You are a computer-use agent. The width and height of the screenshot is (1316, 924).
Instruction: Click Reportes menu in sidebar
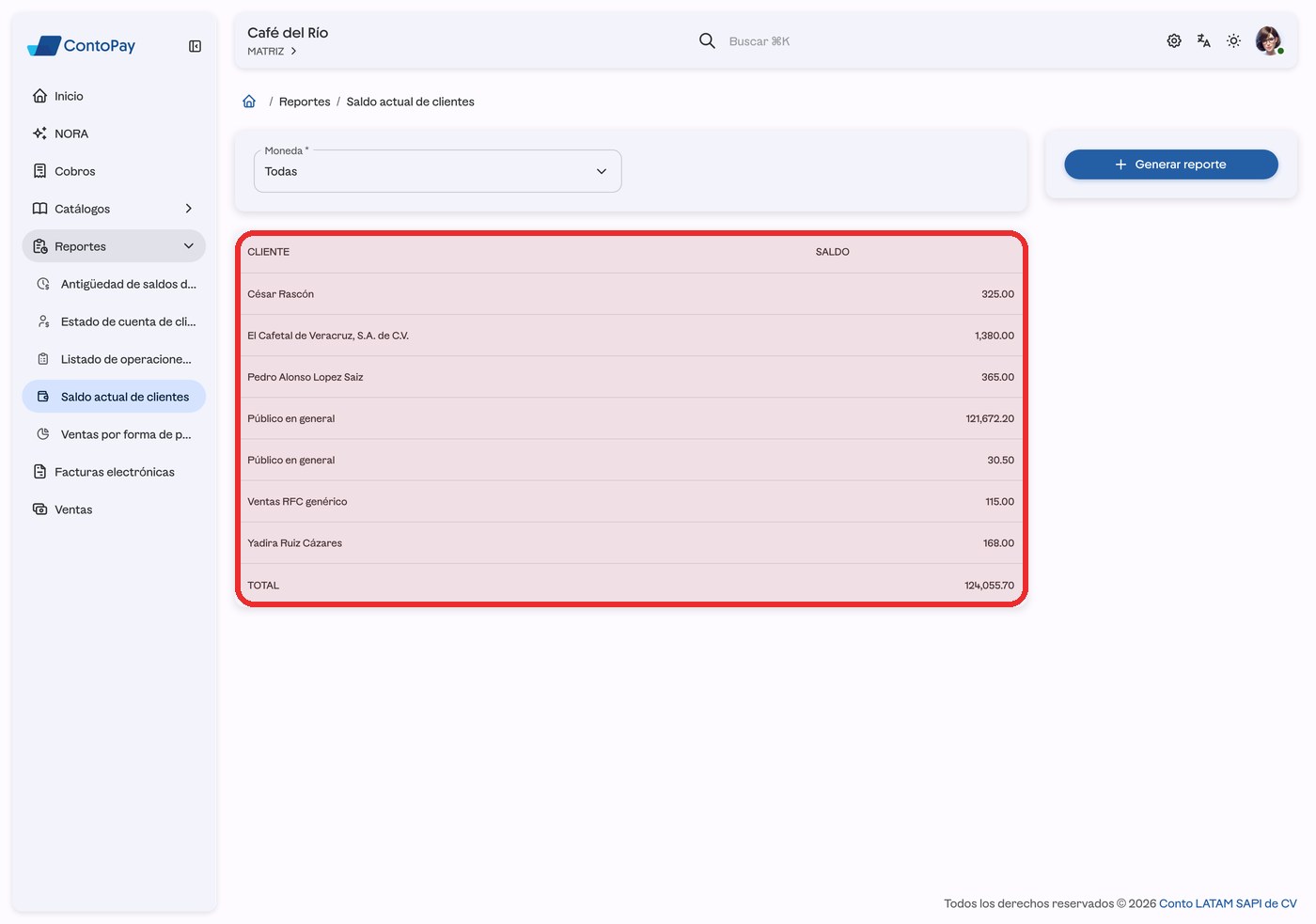pyautogui.click(x=114, y=246)
